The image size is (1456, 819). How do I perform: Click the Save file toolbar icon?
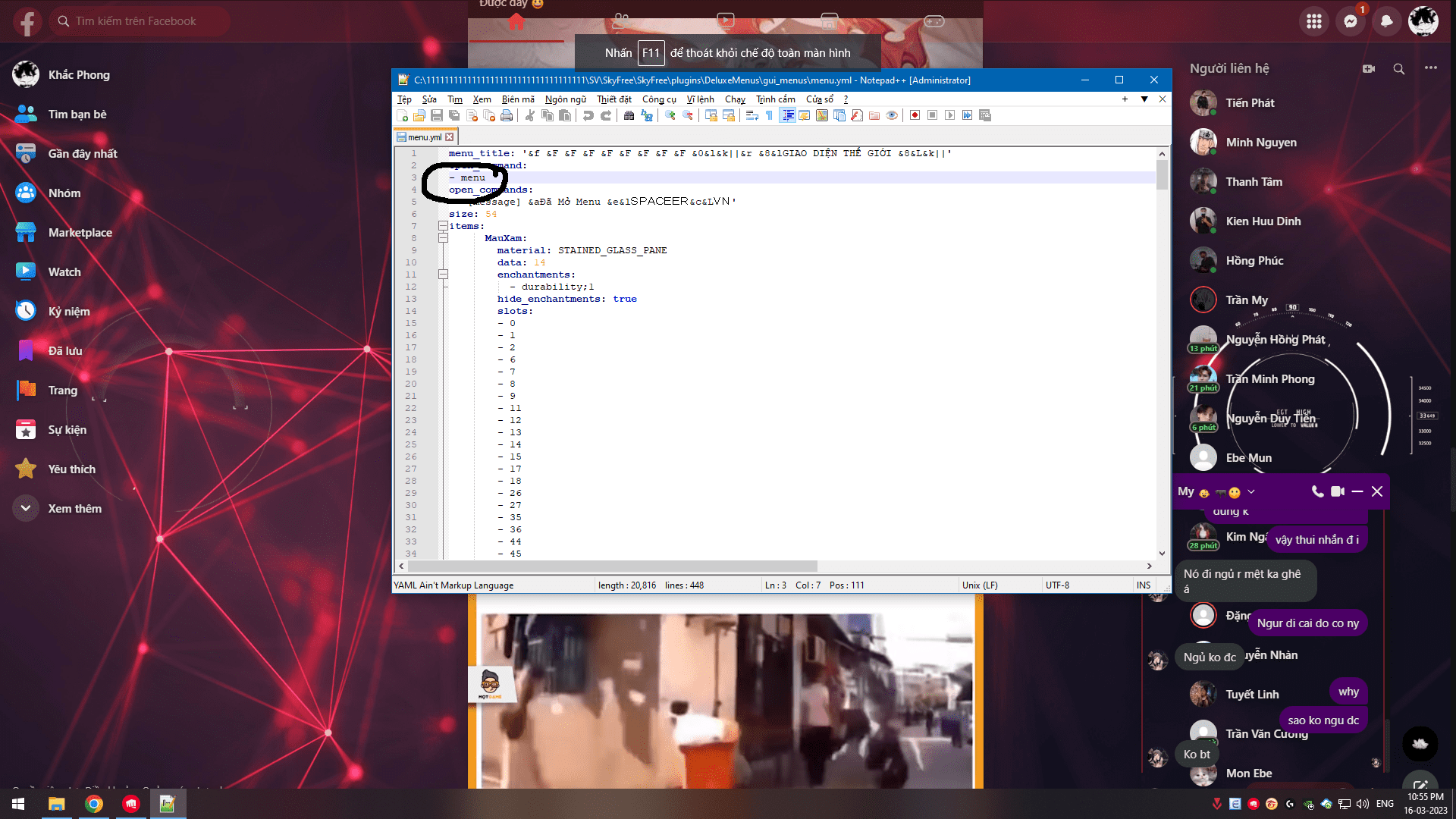(437, 115)
